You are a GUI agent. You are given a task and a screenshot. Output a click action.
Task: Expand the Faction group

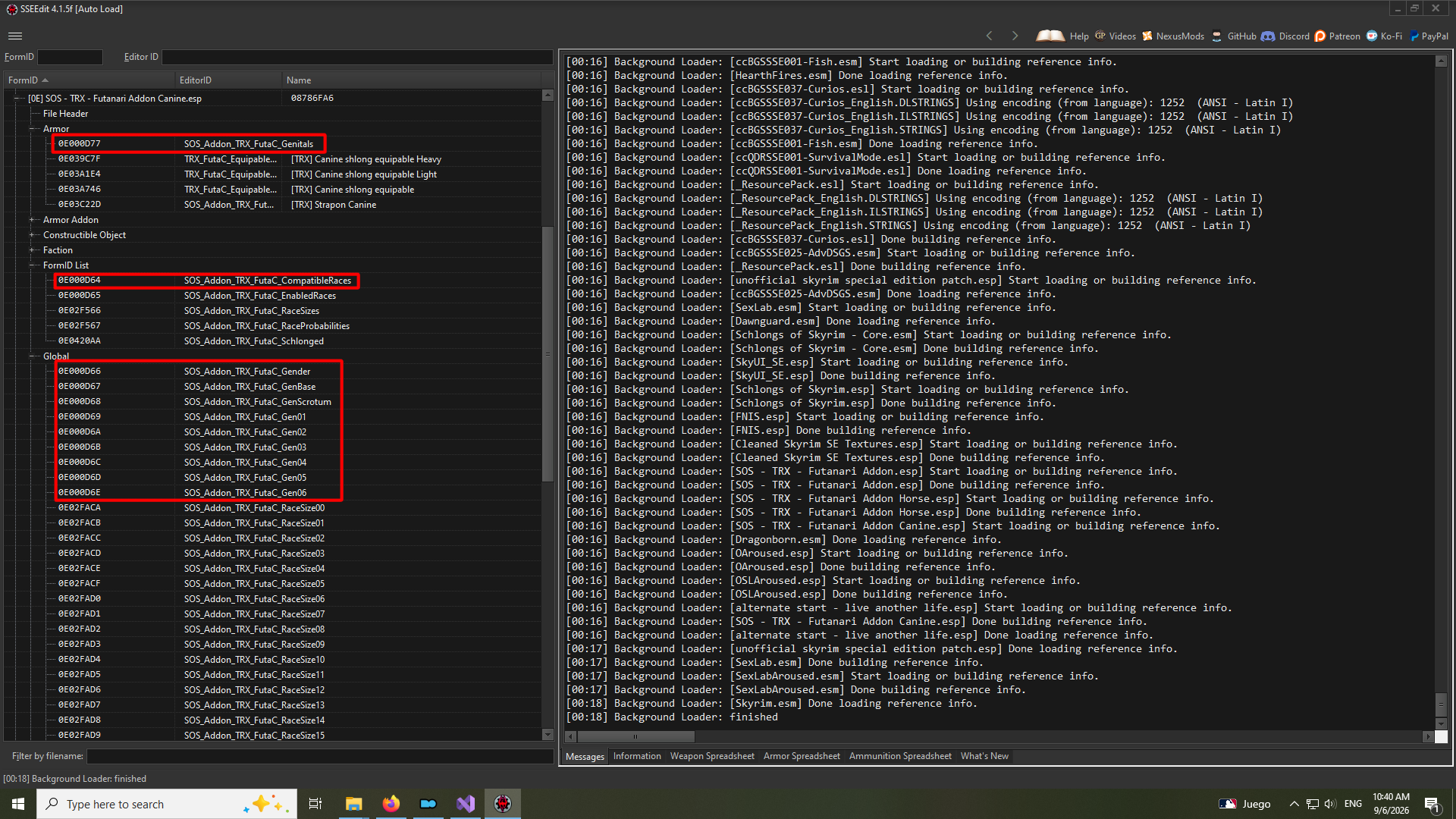point(33,250)
